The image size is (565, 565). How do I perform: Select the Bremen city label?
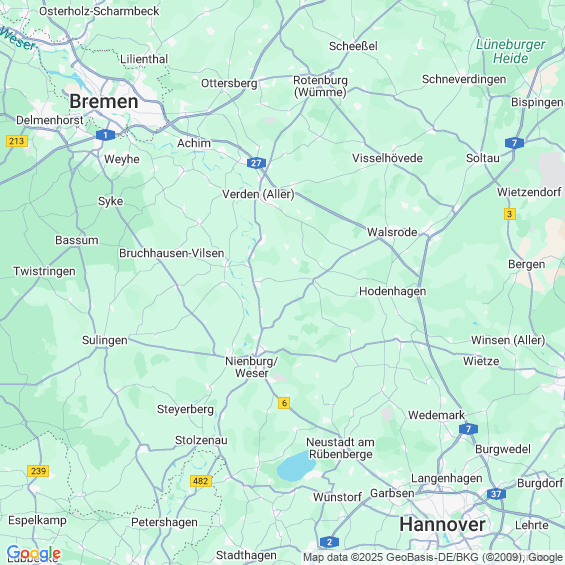click(104, 101)
